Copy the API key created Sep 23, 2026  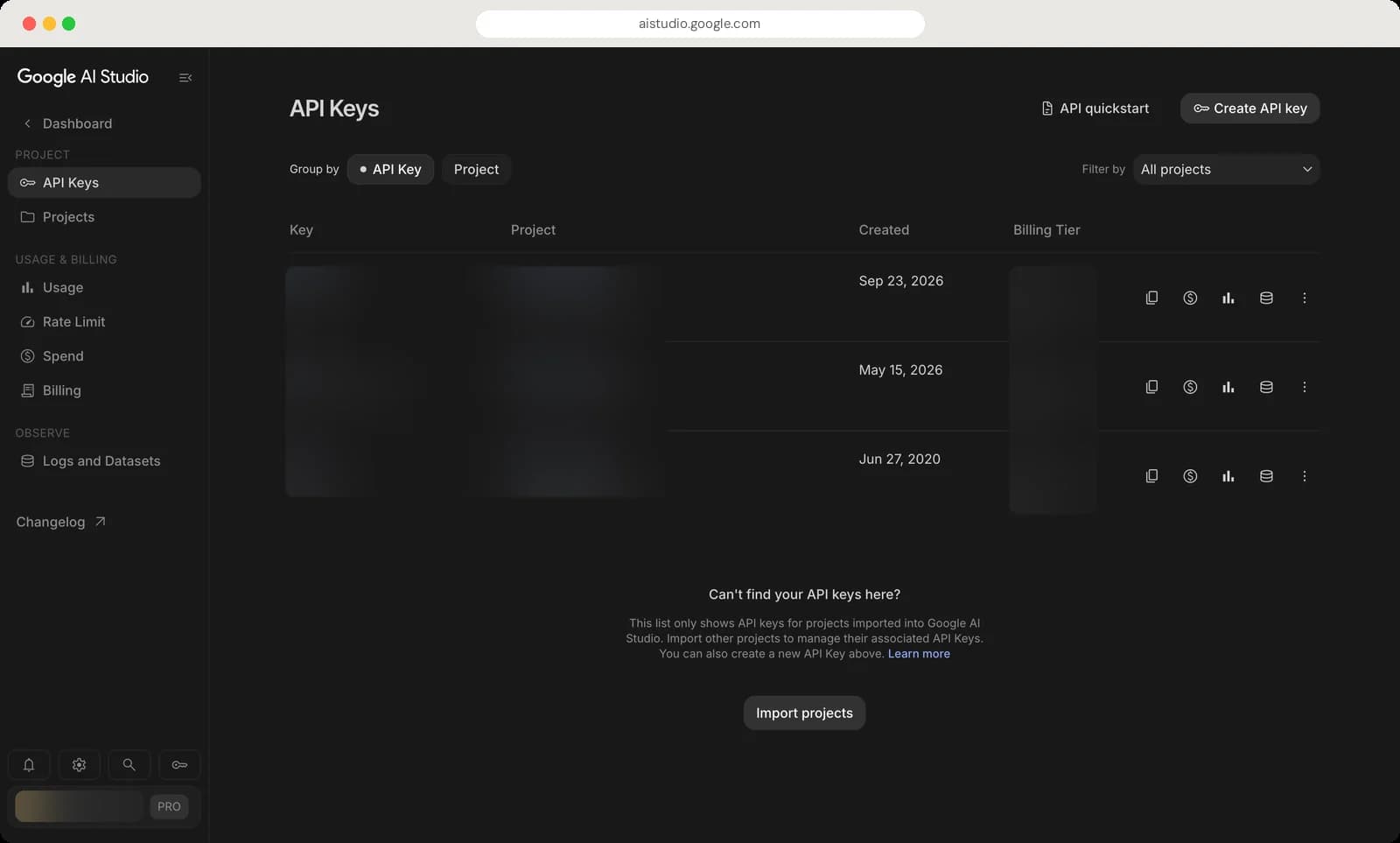tap(1151, 298)
